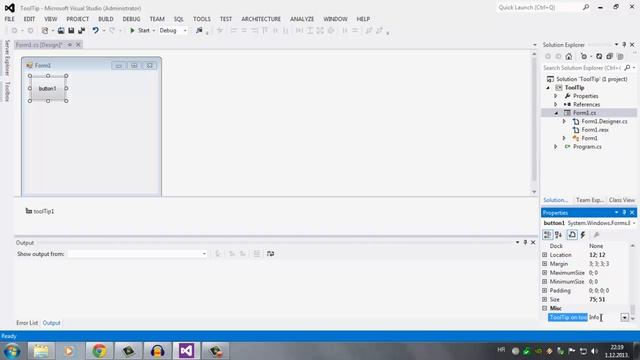
Task: Open the Properties object selector dropdown
Action: 633,223
